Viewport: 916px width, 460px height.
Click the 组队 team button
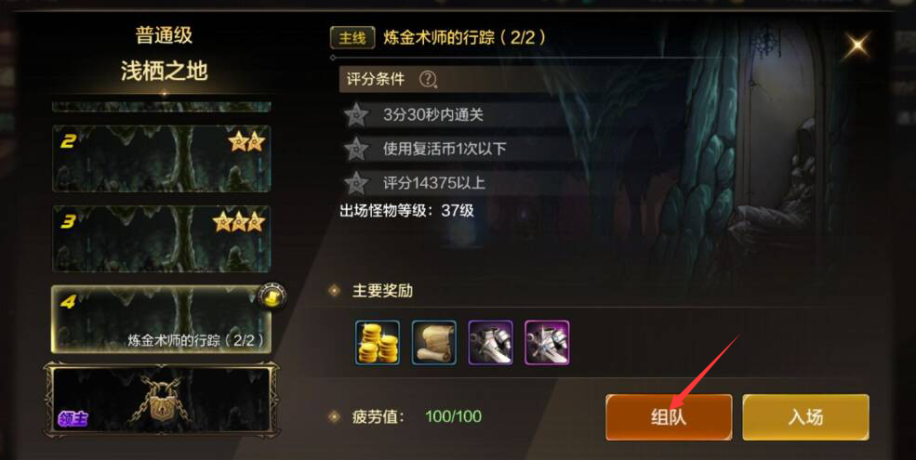pos(668,417)
